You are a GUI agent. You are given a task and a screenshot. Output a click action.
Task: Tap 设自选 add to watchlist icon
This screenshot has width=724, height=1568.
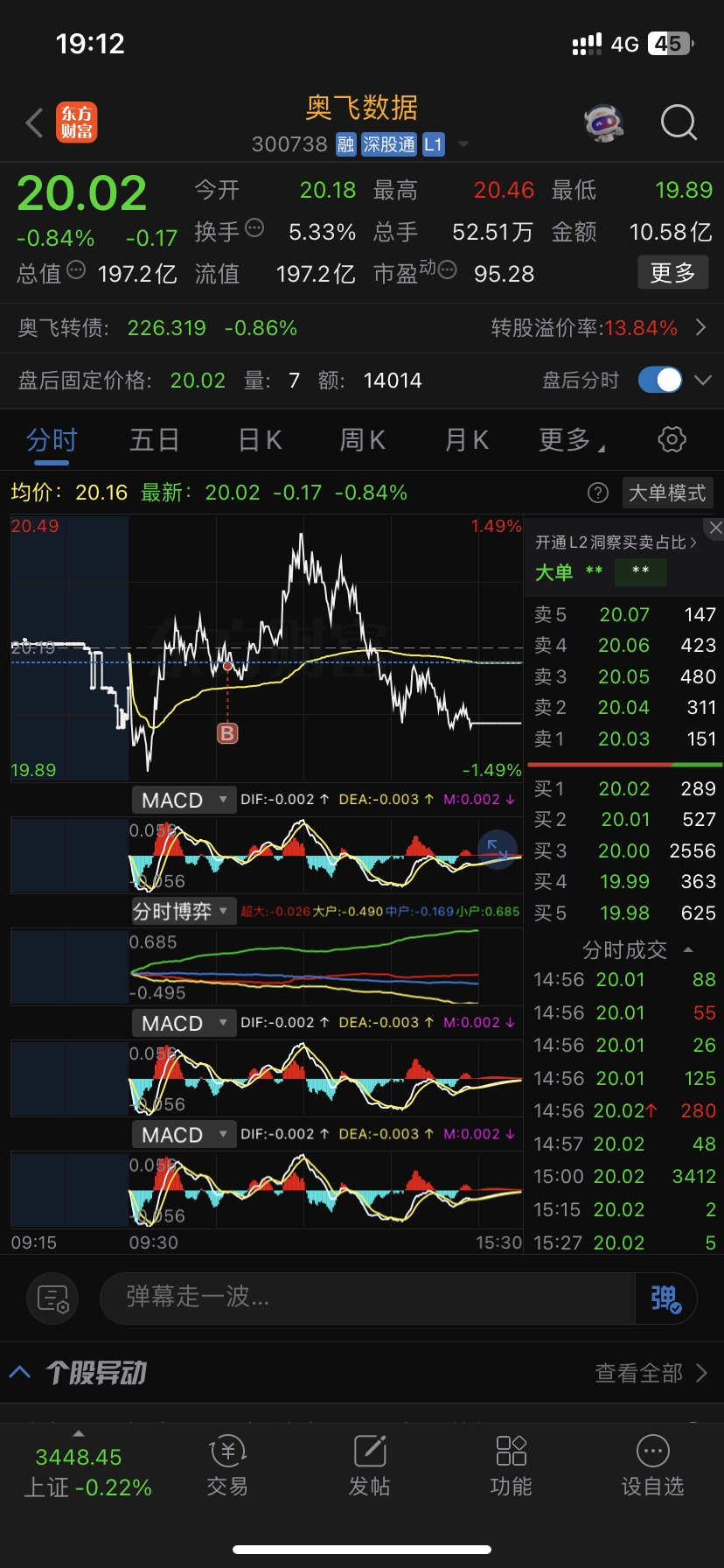tap(652, 1466)
